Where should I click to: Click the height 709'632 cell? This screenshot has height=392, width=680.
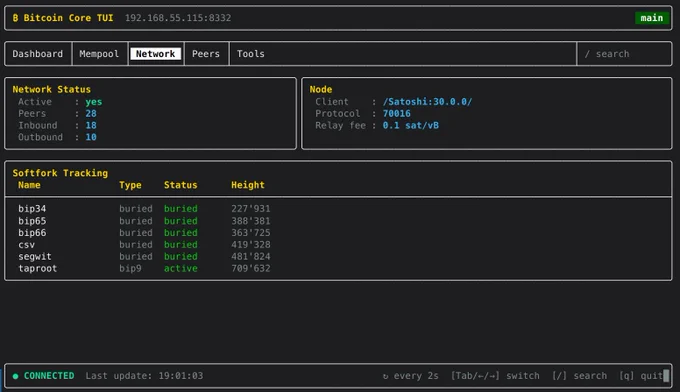[x=251, y=268]
